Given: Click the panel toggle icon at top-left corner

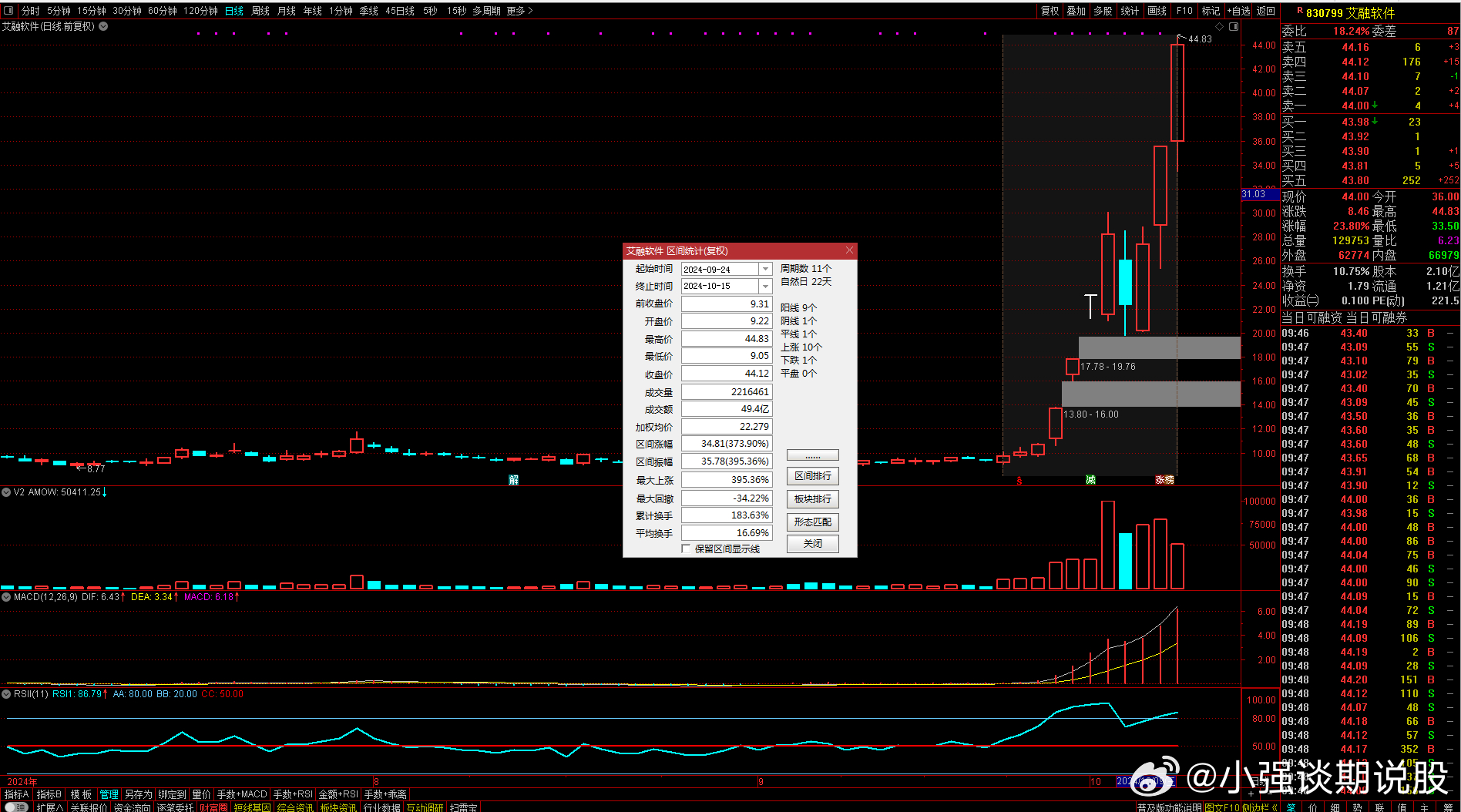Looking at the screenshot, I should click(x=8, y=11).
